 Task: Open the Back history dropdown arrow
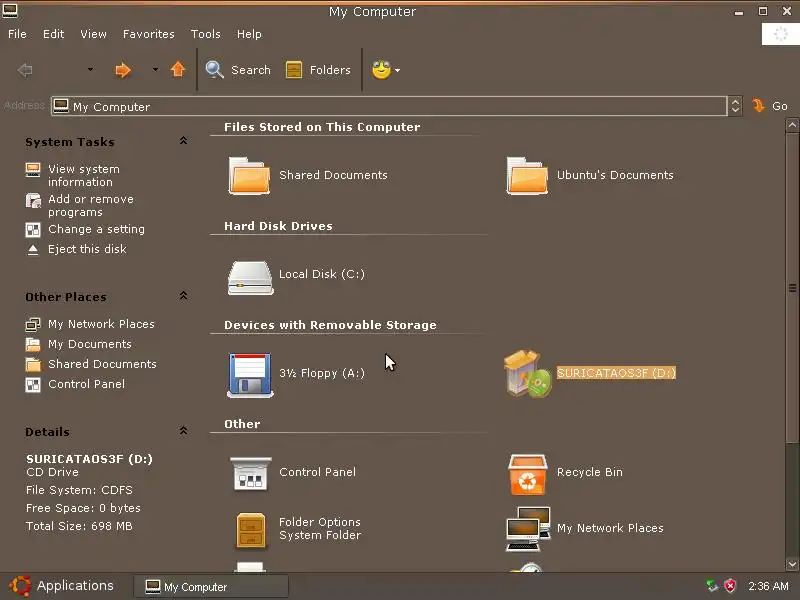point(90,69)
